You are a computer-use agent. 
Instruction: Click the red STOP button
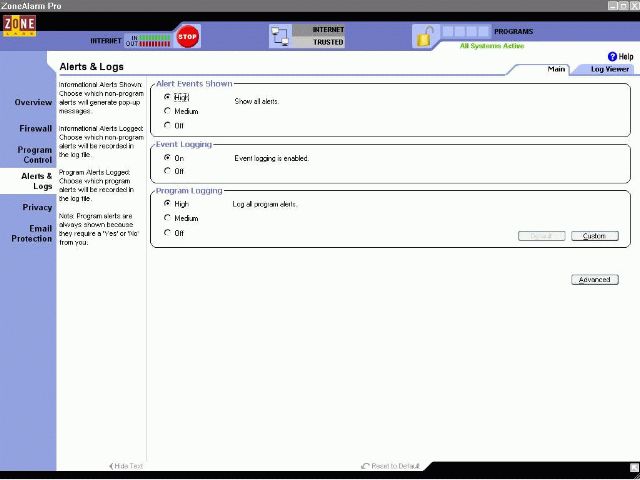point(187,36)
